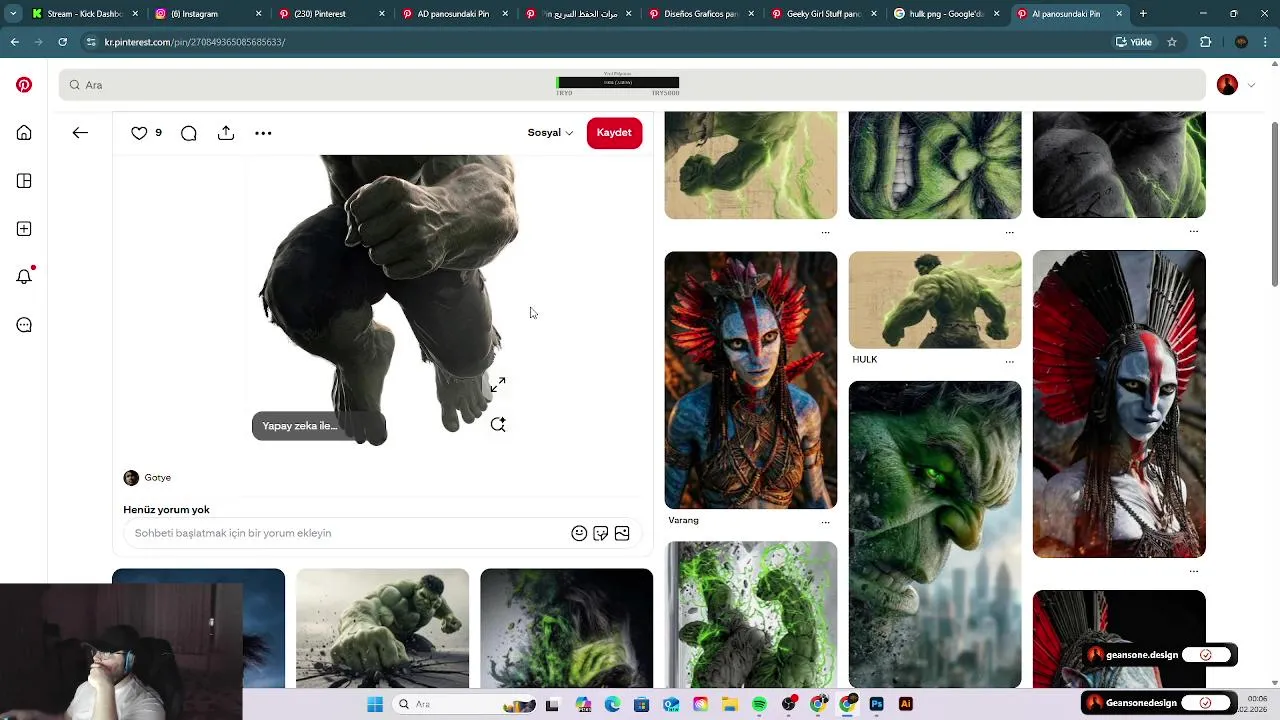Save the pin with the Kaydet button
The width and height of the screenshot is (1280, 720).
coord(614,133)
